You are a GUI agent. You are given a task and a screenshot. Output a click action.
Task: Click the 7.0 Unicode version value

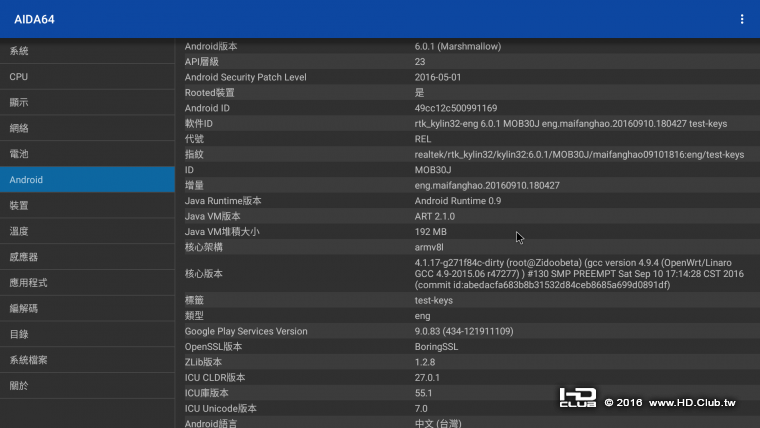[x=421, y=409]
